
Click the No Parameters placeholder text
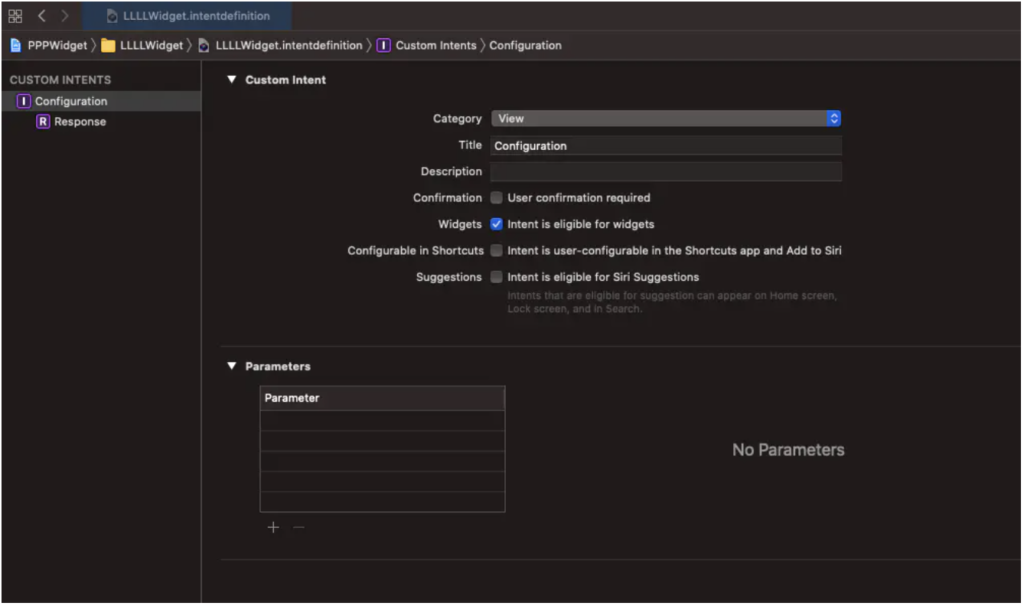click(788, 450)
